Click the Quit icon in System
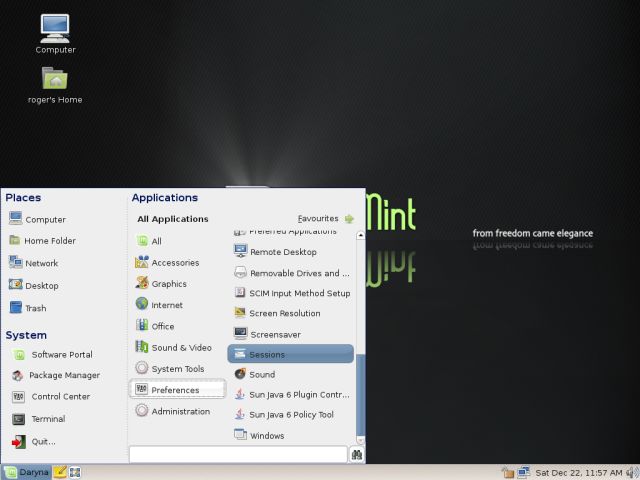The width and height of the screenshot is (640, 480). (x=18, y=442)
